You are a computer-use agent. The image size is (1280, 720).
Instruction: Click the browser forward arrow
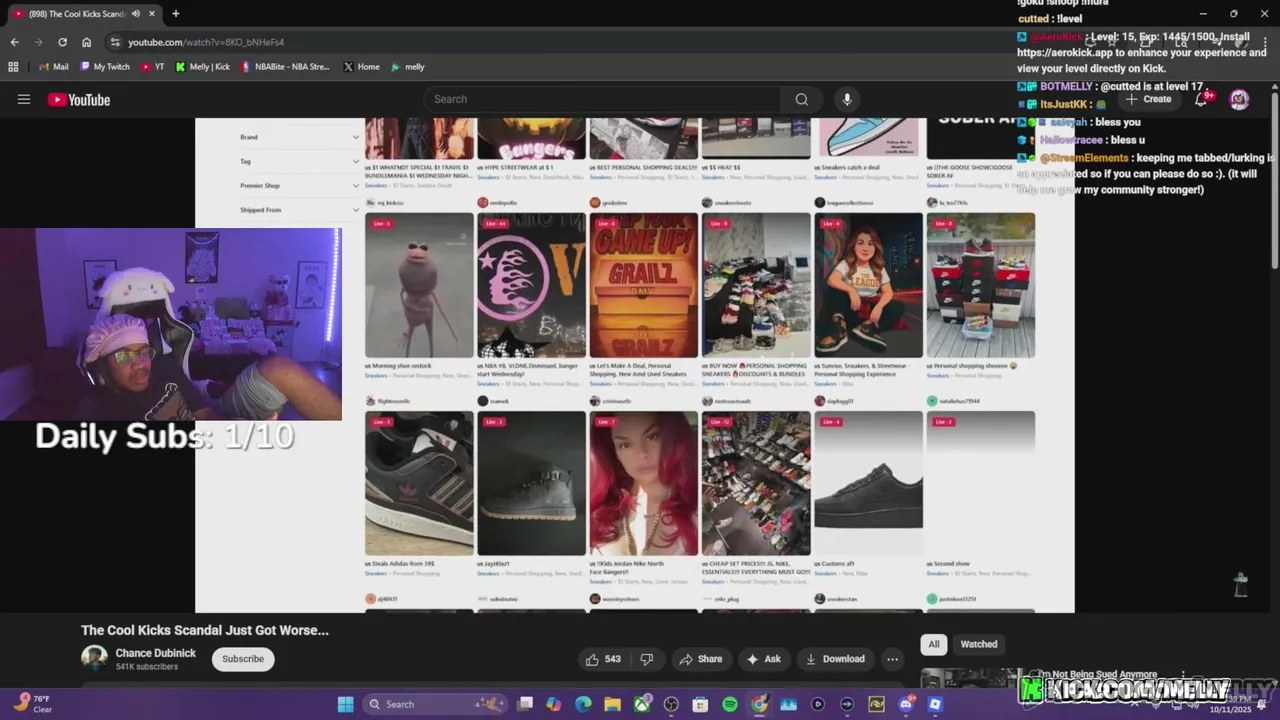pyautogui.click(x=38, y=42)
